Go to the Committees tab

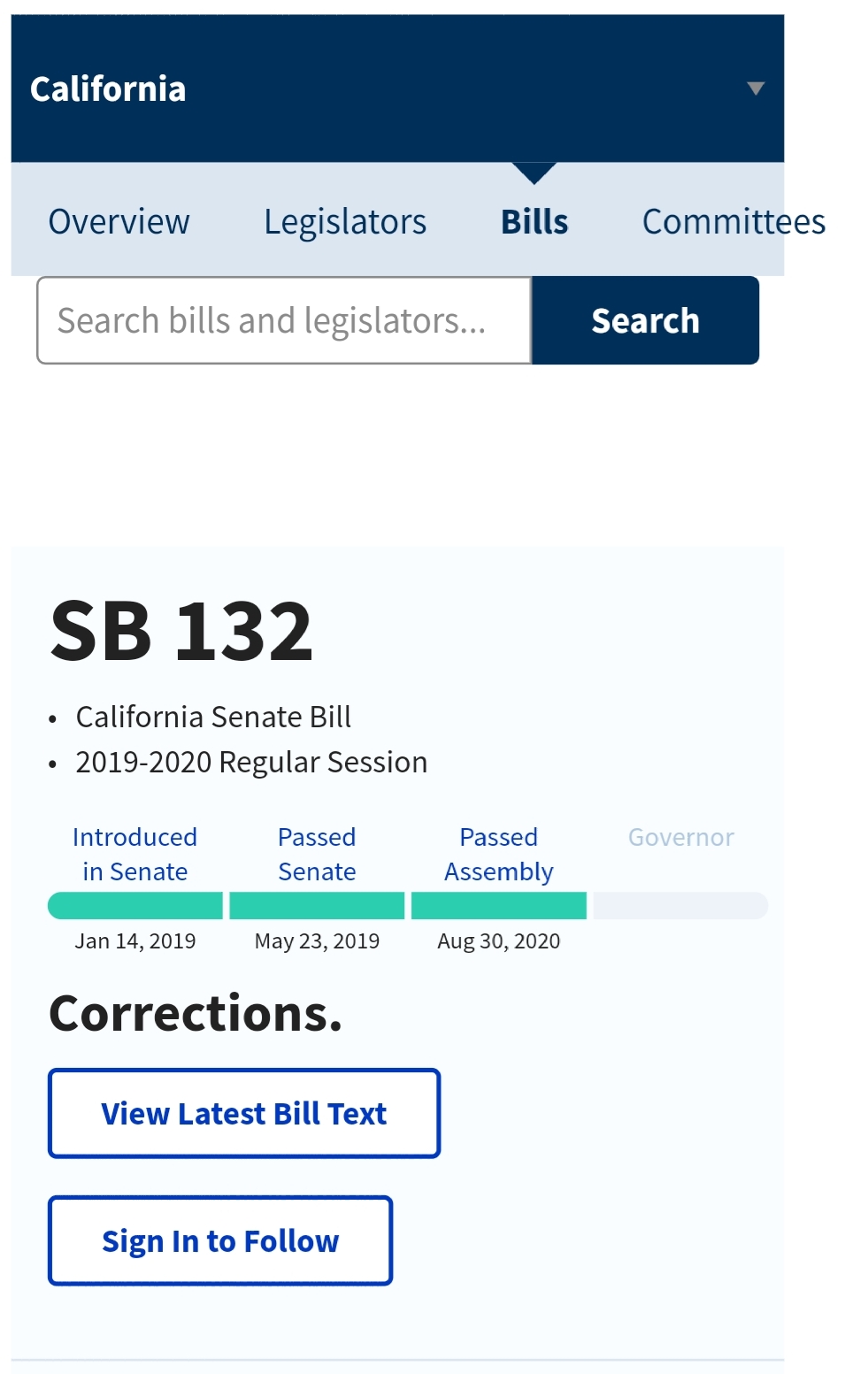[733, 222]
